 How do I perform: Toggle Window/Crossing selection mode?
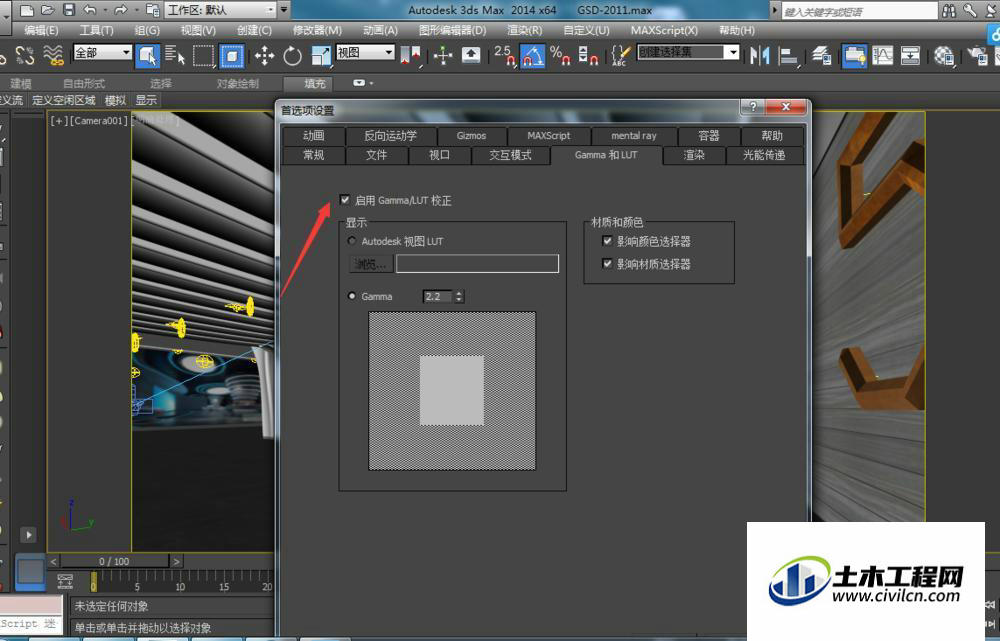tap(232, 56)
